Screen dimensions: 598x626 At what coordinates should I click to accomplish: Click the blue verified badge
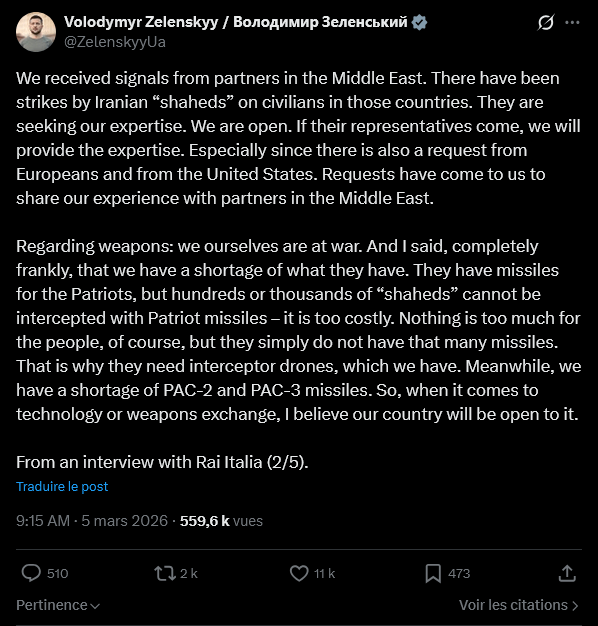(419, 22)
